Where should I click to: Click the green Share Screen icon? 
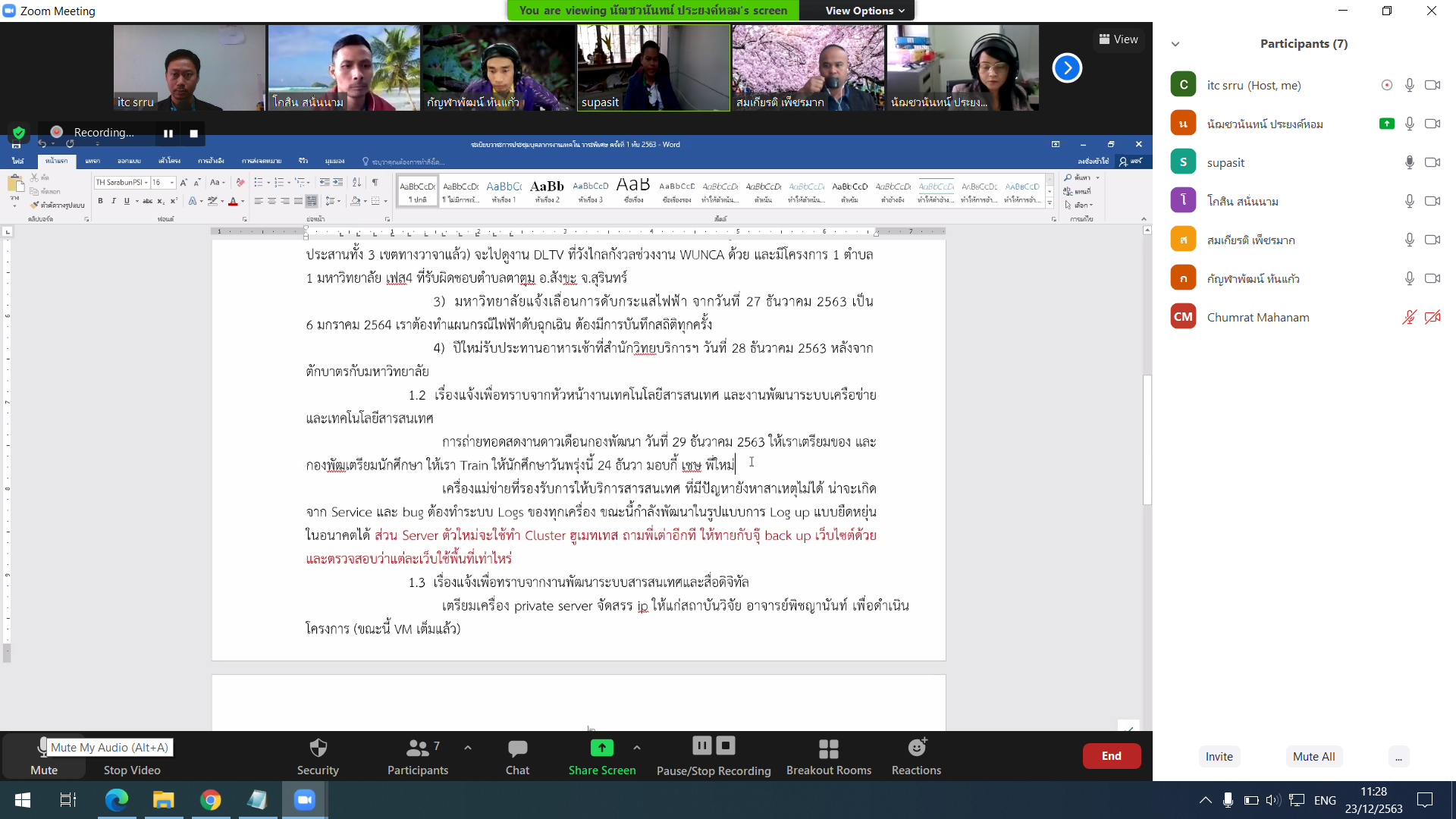coord(601,748)
